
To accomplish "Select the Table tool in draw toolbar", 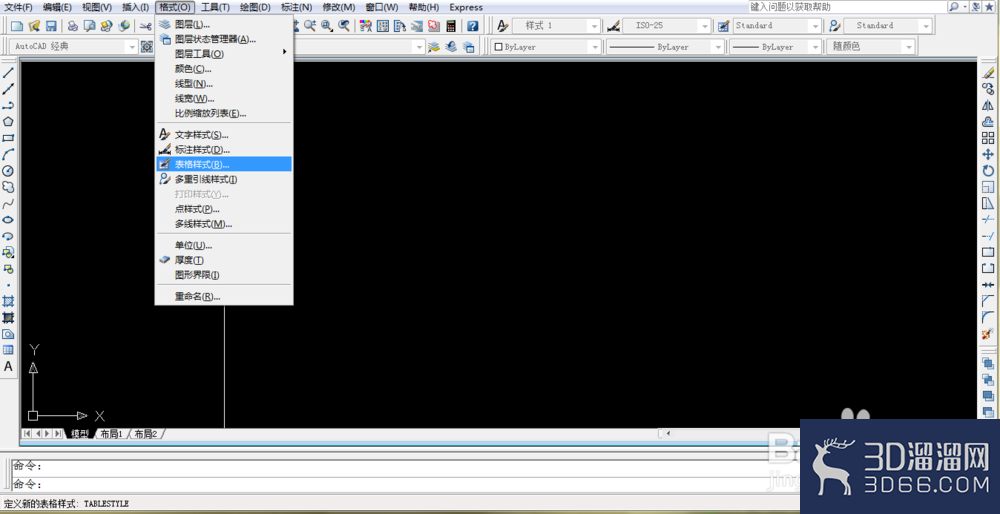I will point(8,350).
